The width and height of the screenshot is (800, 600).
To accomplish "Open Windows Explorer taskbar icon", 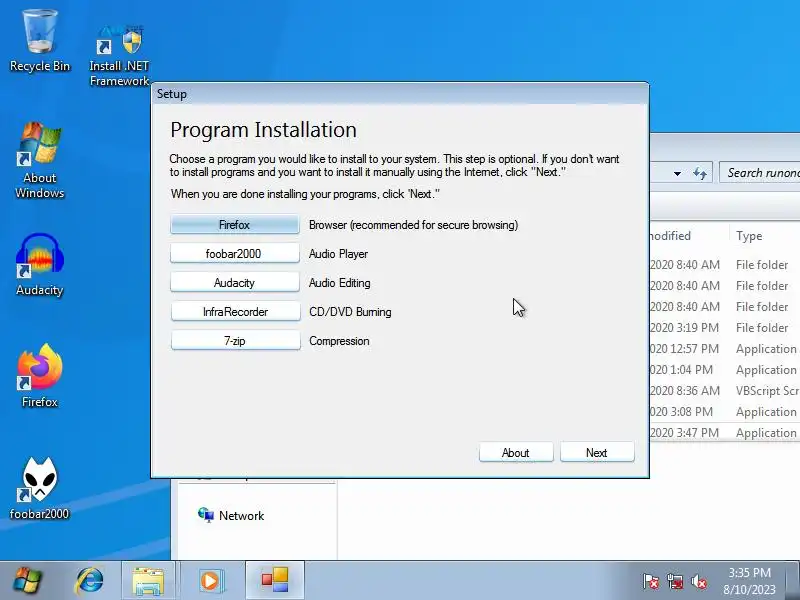I will pos(148,581).
